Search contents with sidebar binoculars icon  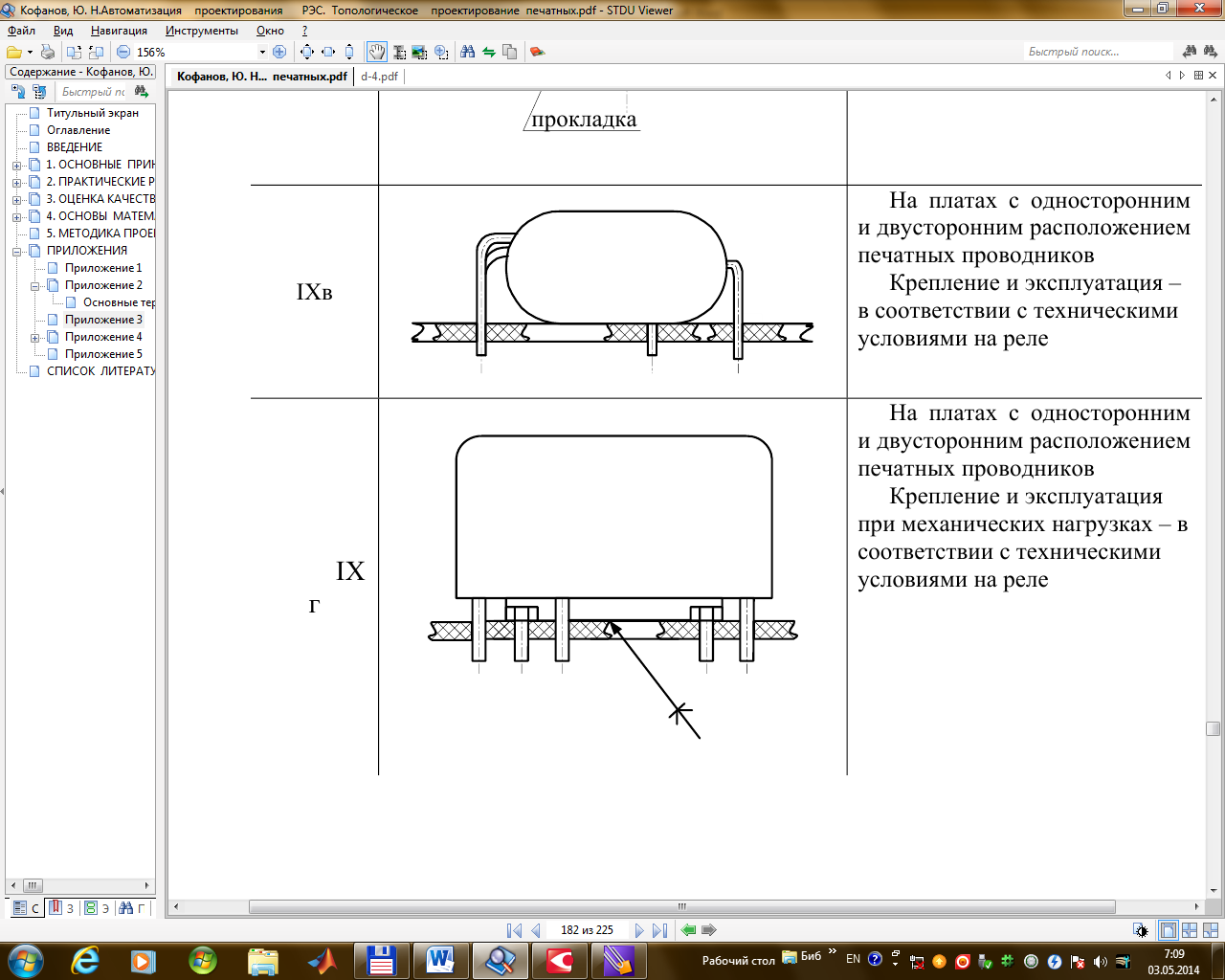(x=142, y=92)
